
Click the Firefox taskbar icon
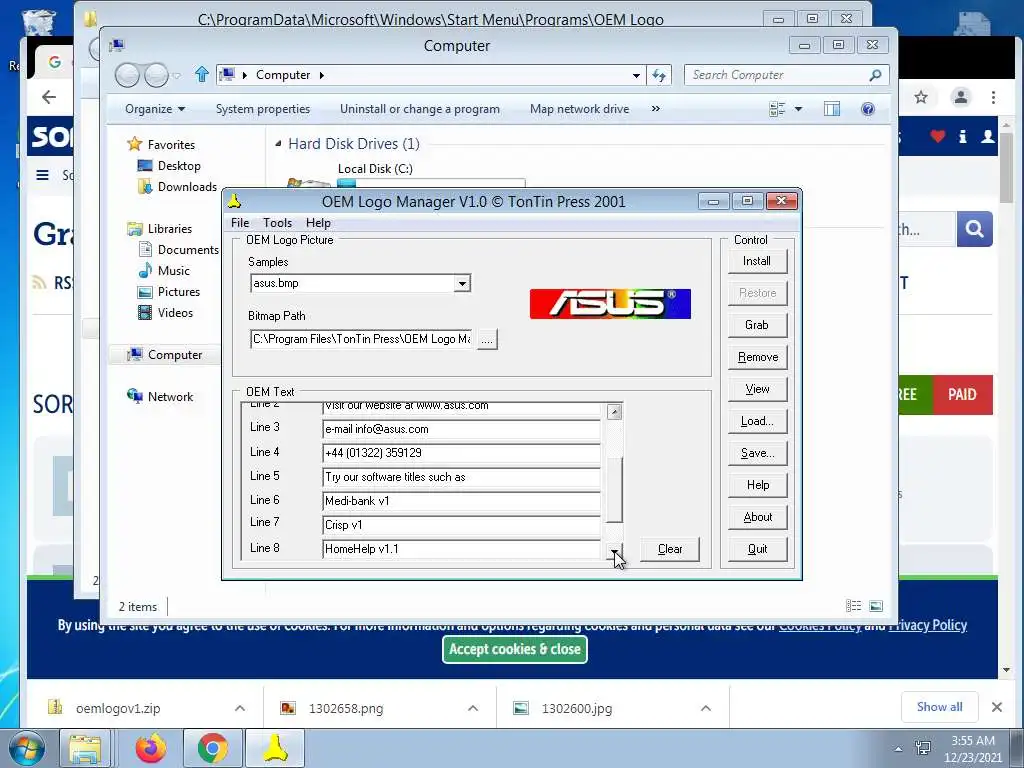coord(151,748)
